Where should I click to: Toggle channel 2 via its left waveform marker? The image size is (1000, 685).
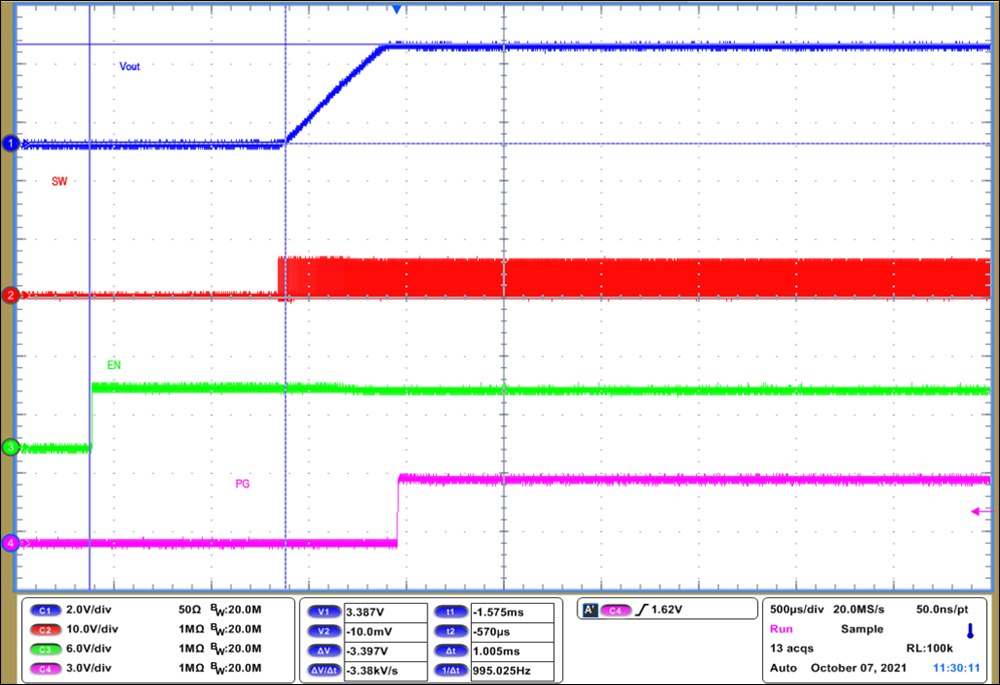point(10,295)
